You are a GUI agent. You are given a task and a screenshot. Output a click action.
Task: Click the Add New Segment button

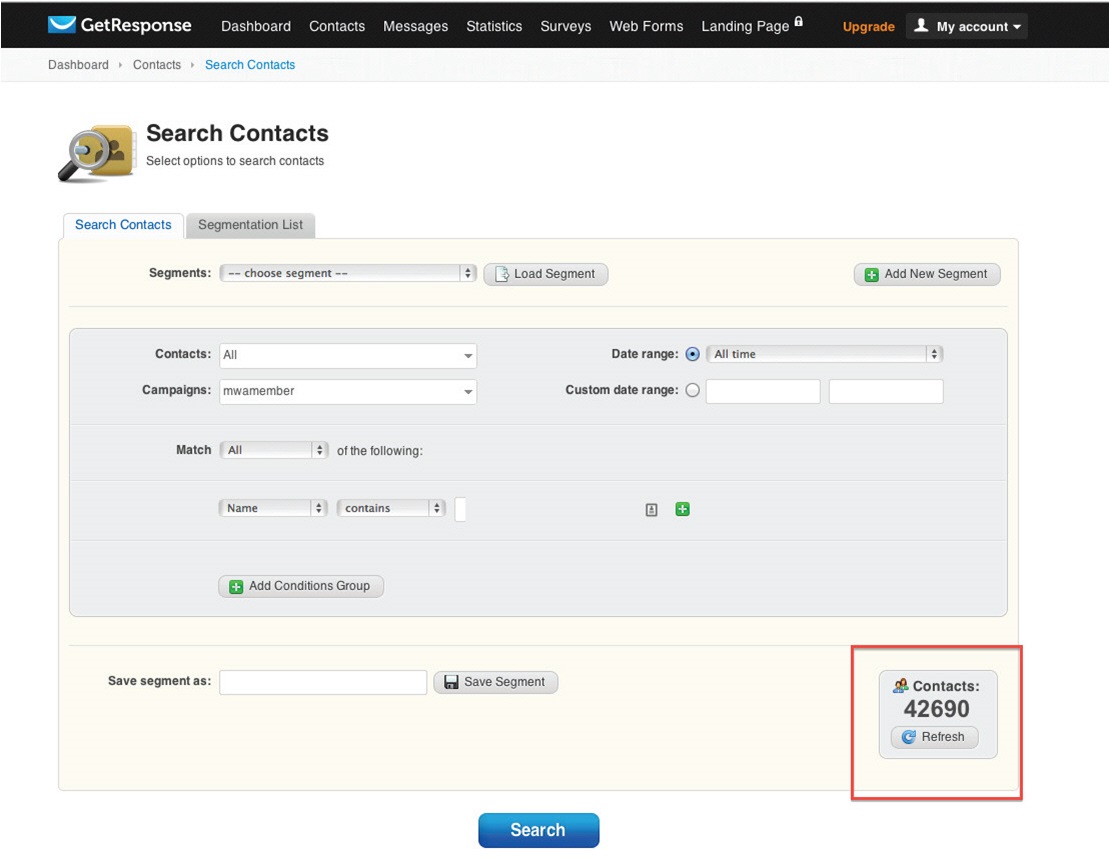tap(927, 274)
